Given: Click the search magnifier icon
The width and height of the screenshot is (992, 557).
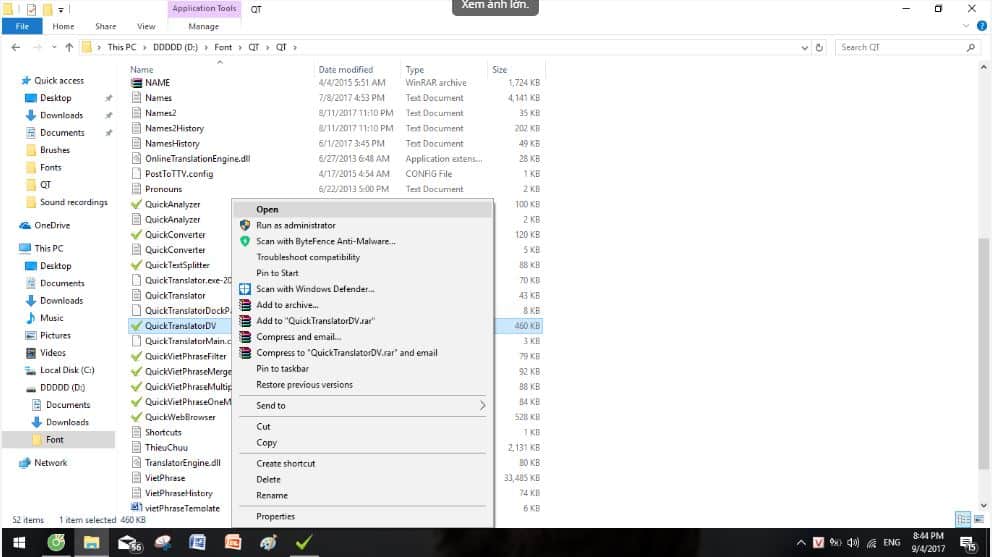Looking at the screenshot, I should click(970, 47).
